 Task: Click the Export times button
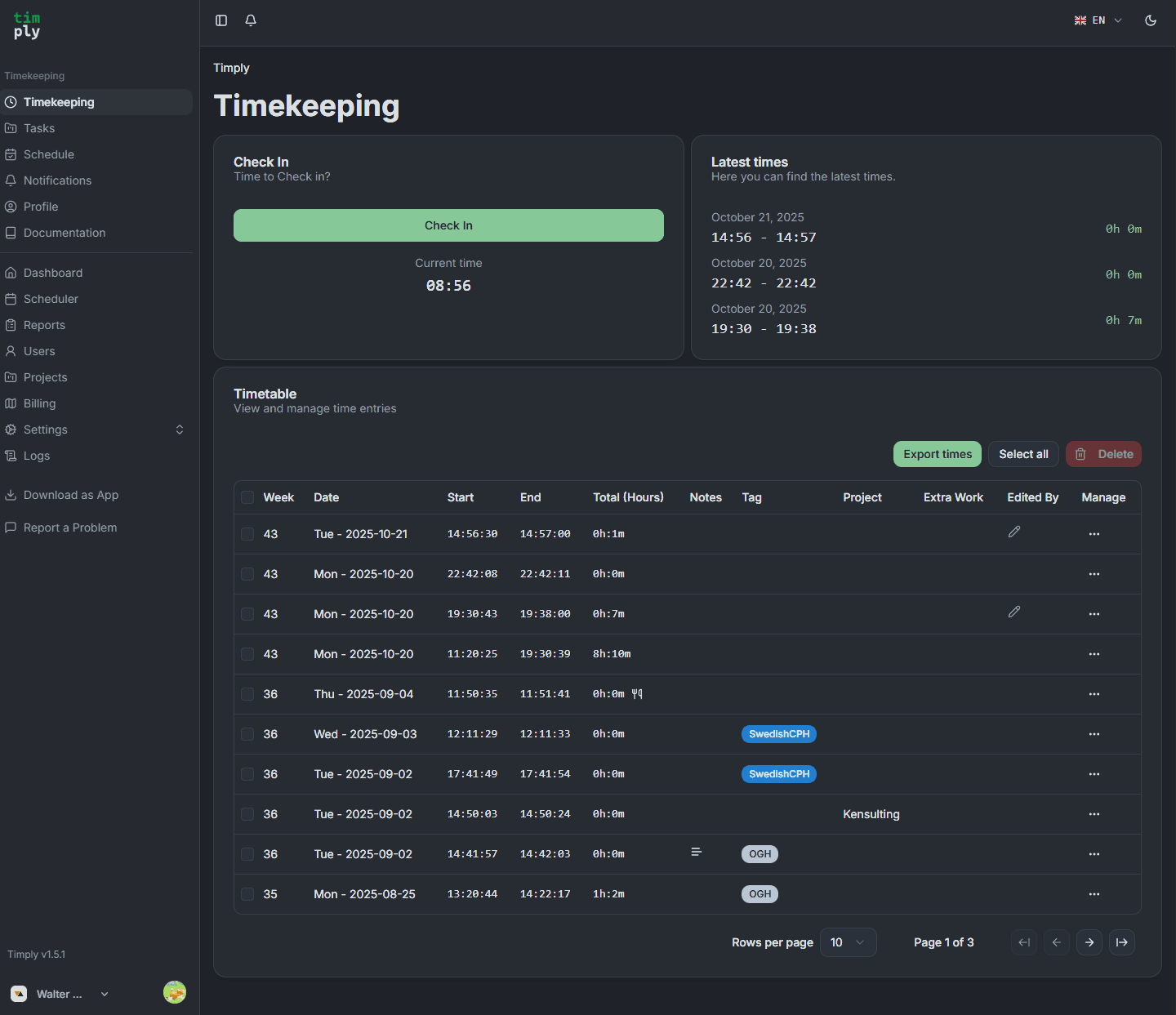click(938, 454)
